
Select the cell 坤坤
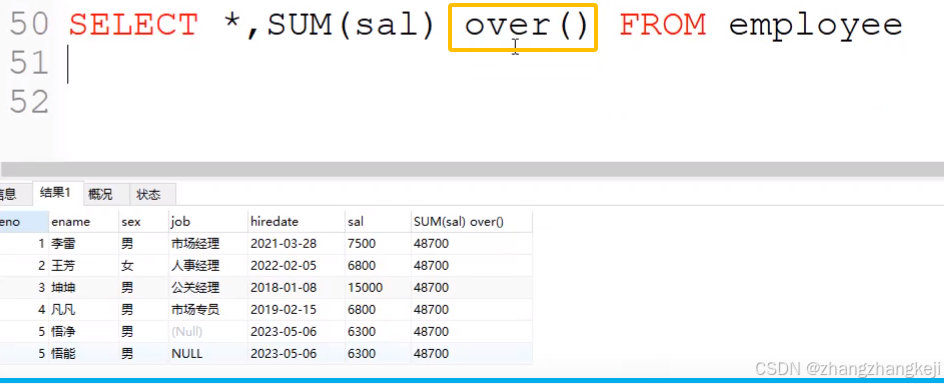point(84,288)
